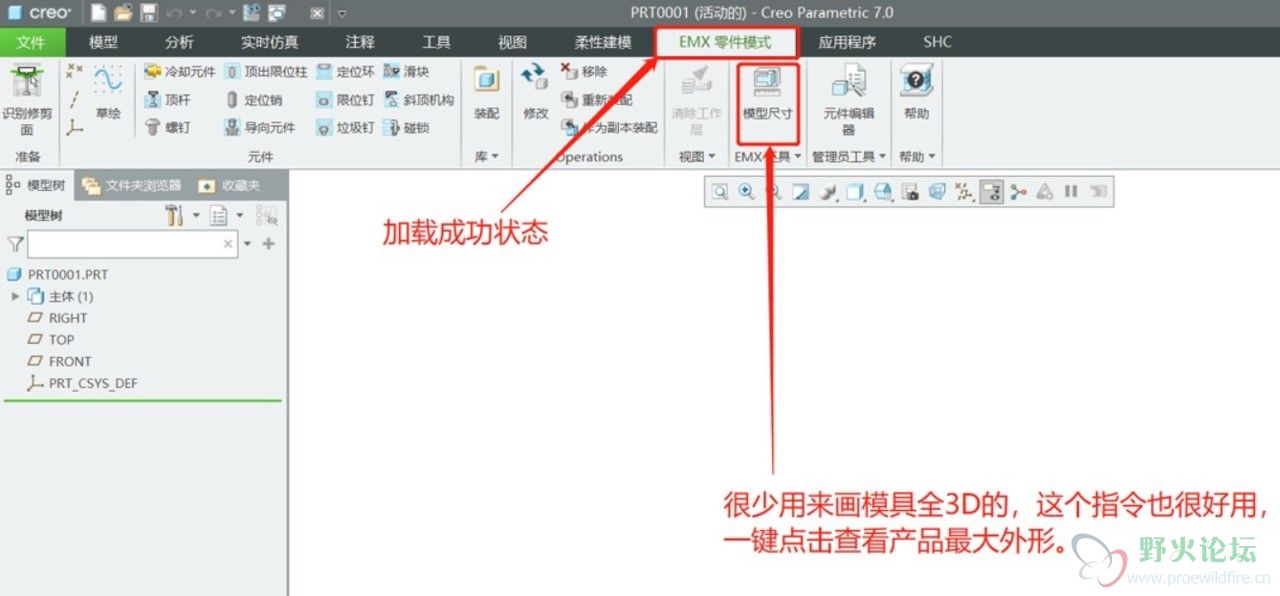Add a 定位环 locating ring

[x=345, y=72]
